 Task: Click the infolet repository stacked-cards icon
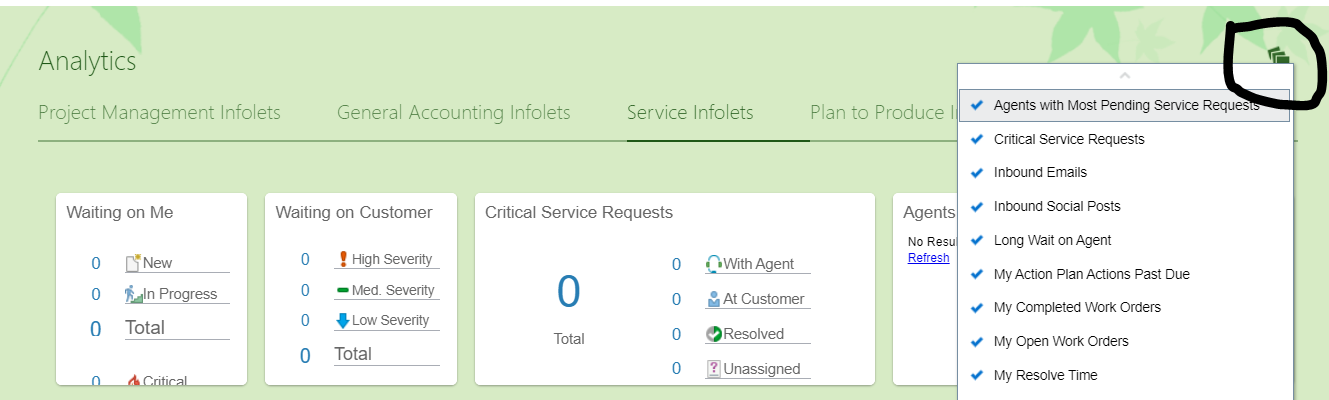click(1278, 56)
